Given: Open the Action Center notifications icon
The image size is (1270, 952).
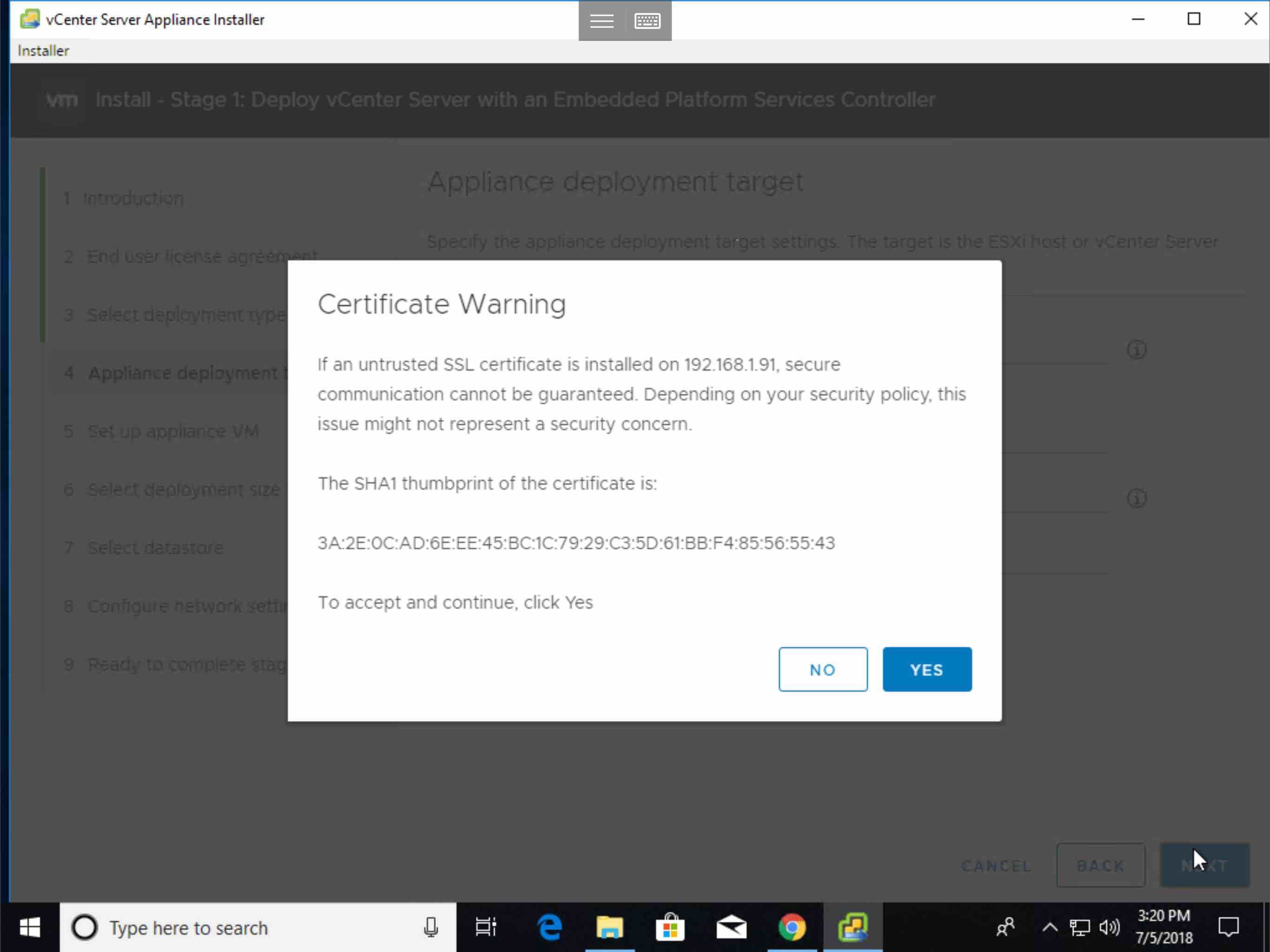Looking at the screenshot, I should [x=1229, y=927].
